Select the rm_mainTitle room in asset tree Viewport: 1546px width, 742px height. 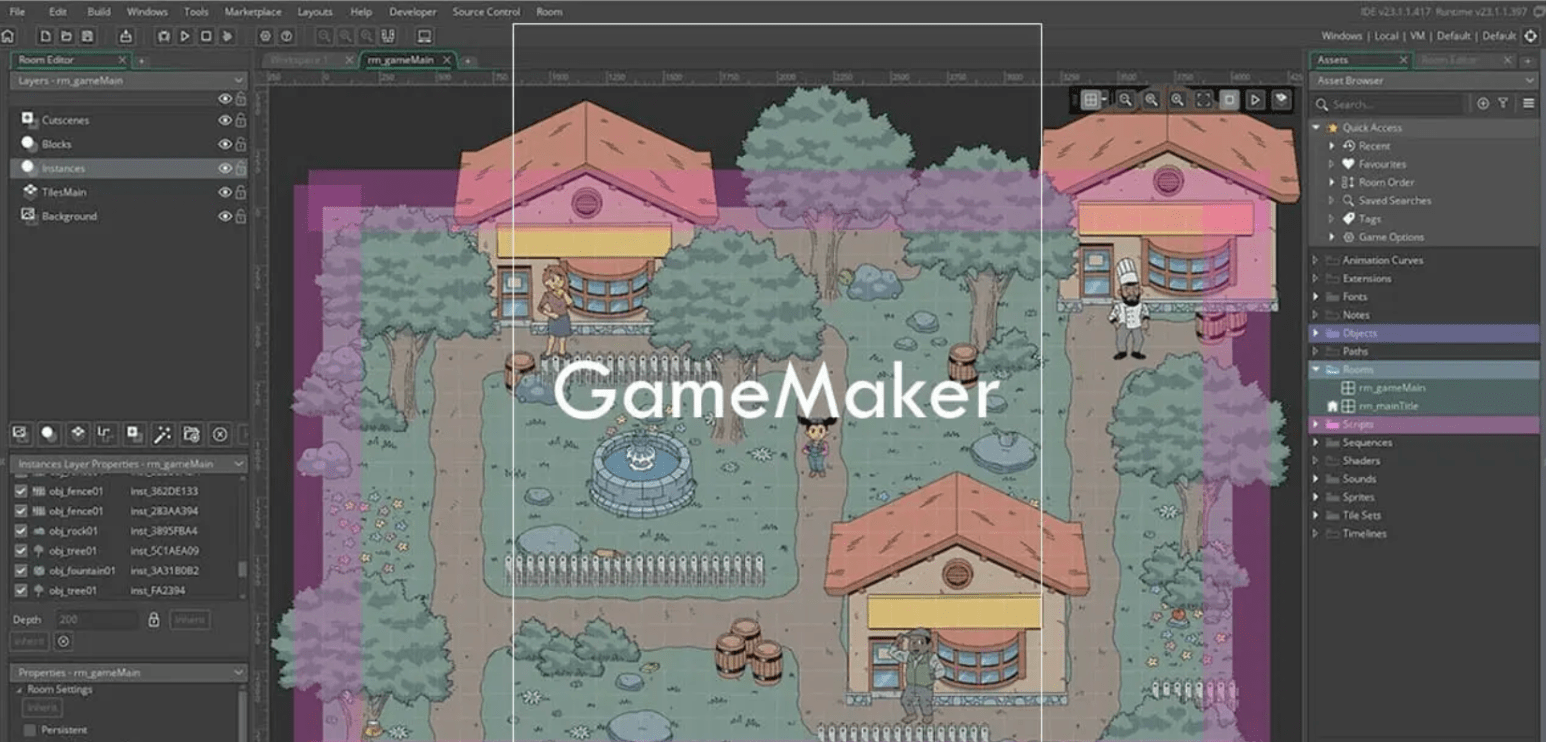[x=1388, y=406]
